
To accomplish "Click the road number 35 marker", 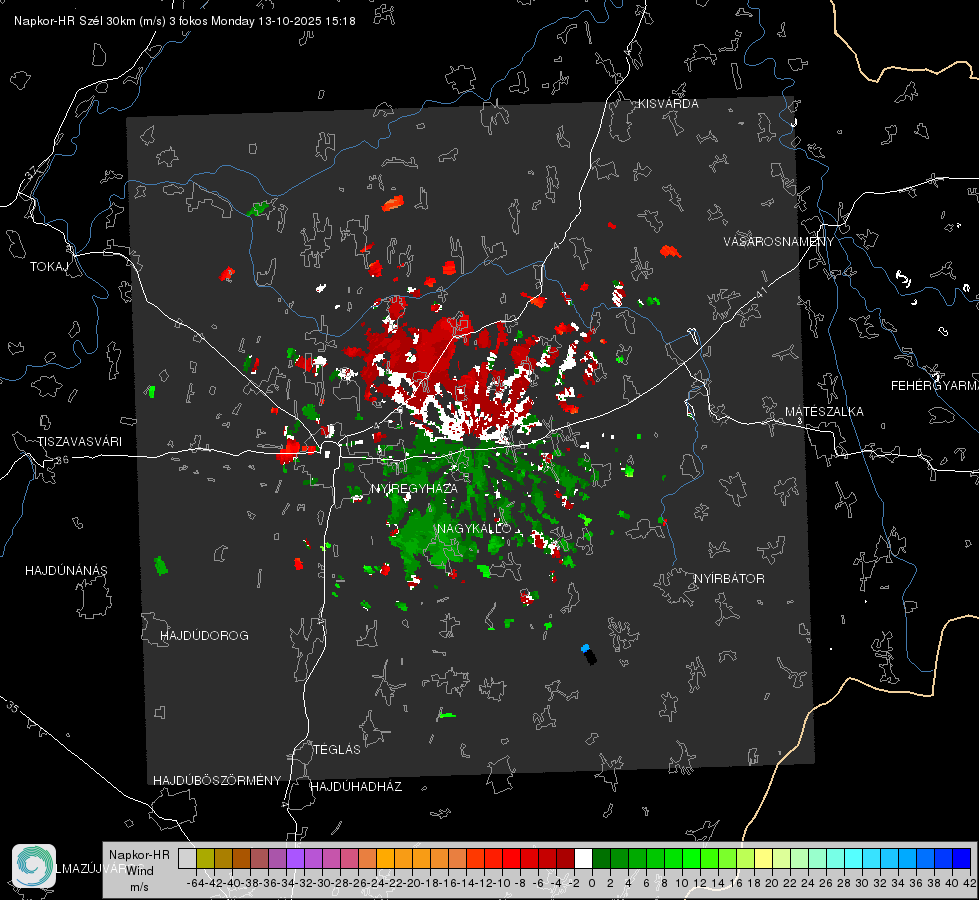I will coord(12,706).
